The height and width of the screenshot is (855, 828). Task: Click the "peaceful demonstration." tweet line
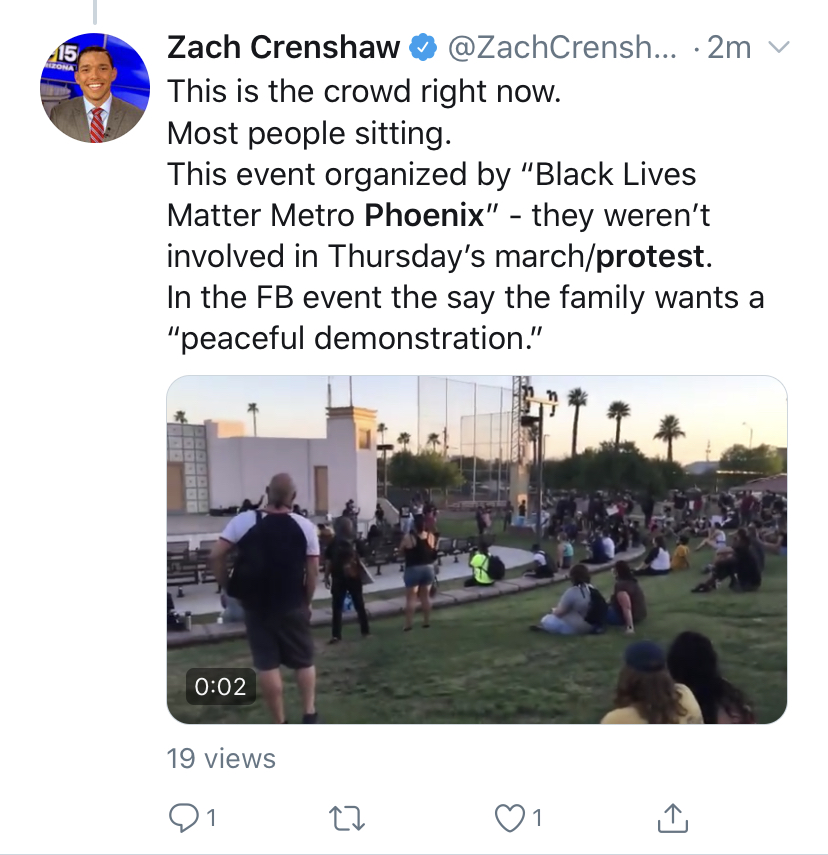pyautogui.click(x=355, y=339)
